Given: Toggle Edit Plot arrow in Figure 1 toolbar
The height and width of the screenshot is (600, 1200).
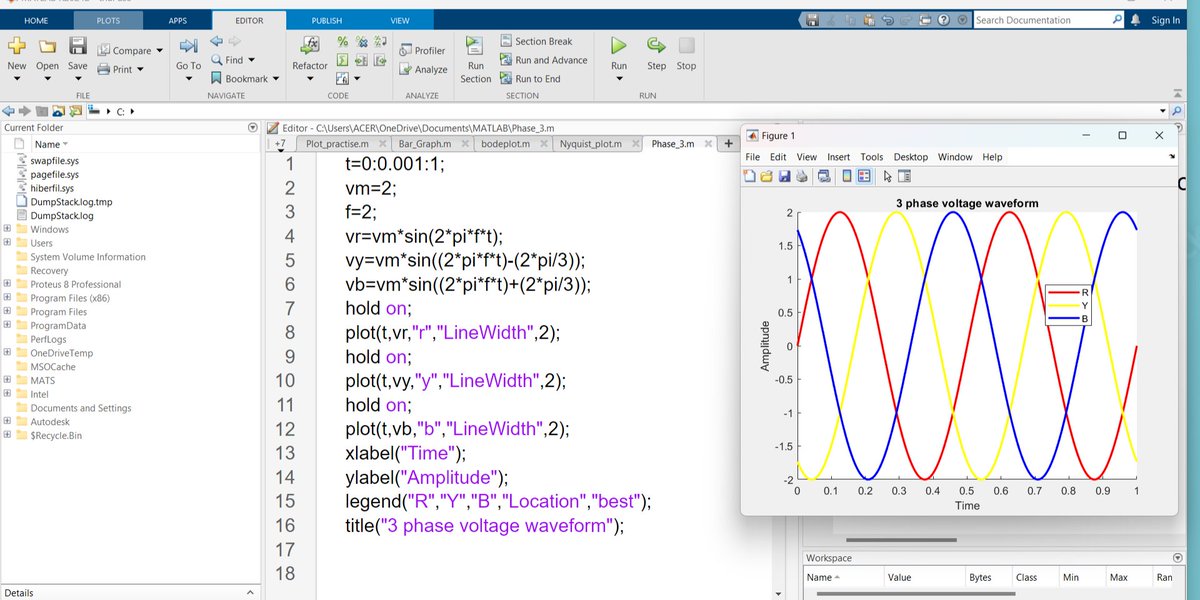Looking at the screenshot, I should tap(887, 177).
